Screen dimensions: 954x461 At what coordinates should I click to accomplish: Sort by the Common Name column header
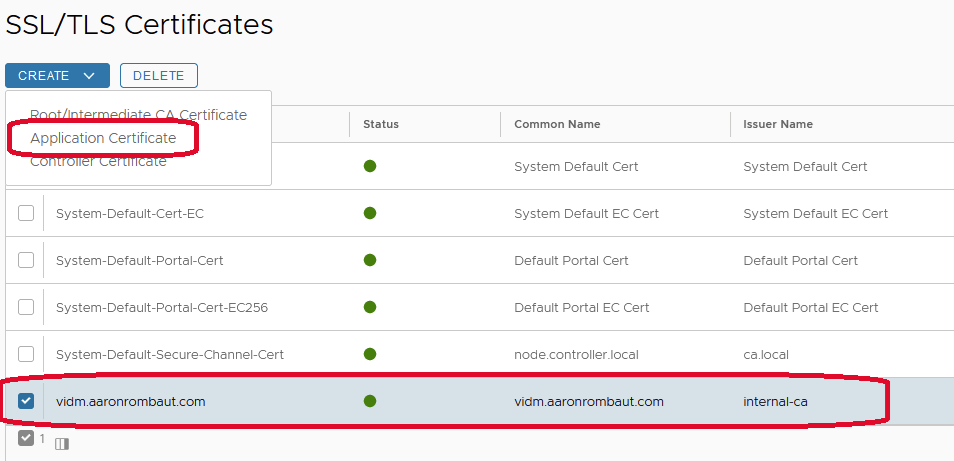pyautogui.click(x=557, y=124)
